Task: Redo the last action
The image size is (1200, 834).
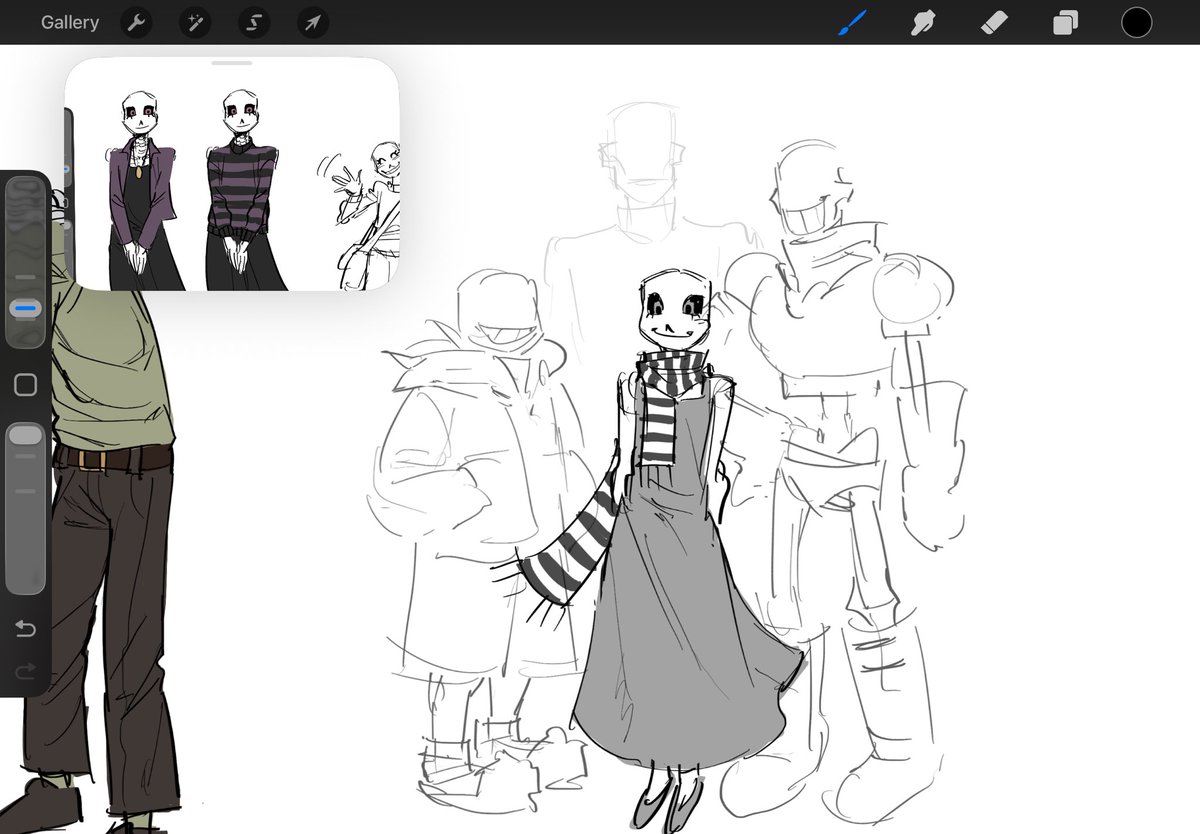Action: (26, 670)
